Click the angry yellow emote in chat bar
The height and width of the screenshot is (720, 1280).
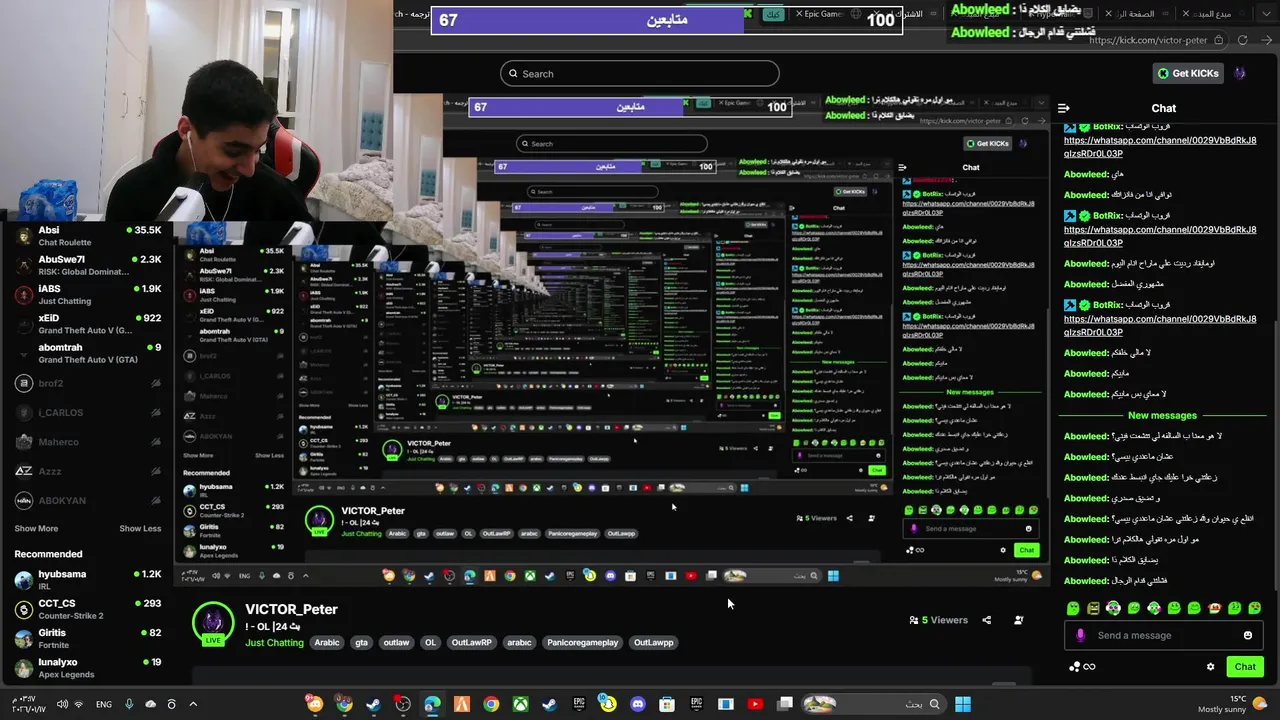(x=1093, y=608)
